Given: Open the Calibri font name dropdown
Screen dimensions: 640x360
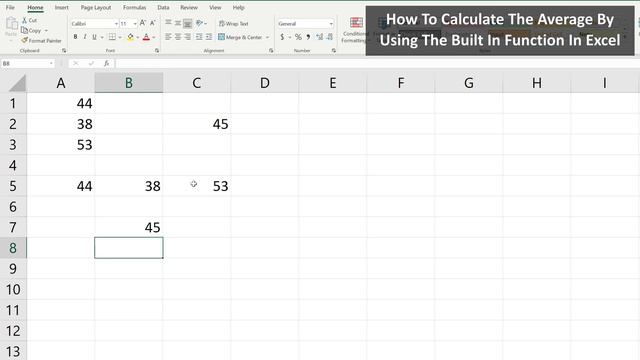Looking at the screenshot, I should 116,24.
